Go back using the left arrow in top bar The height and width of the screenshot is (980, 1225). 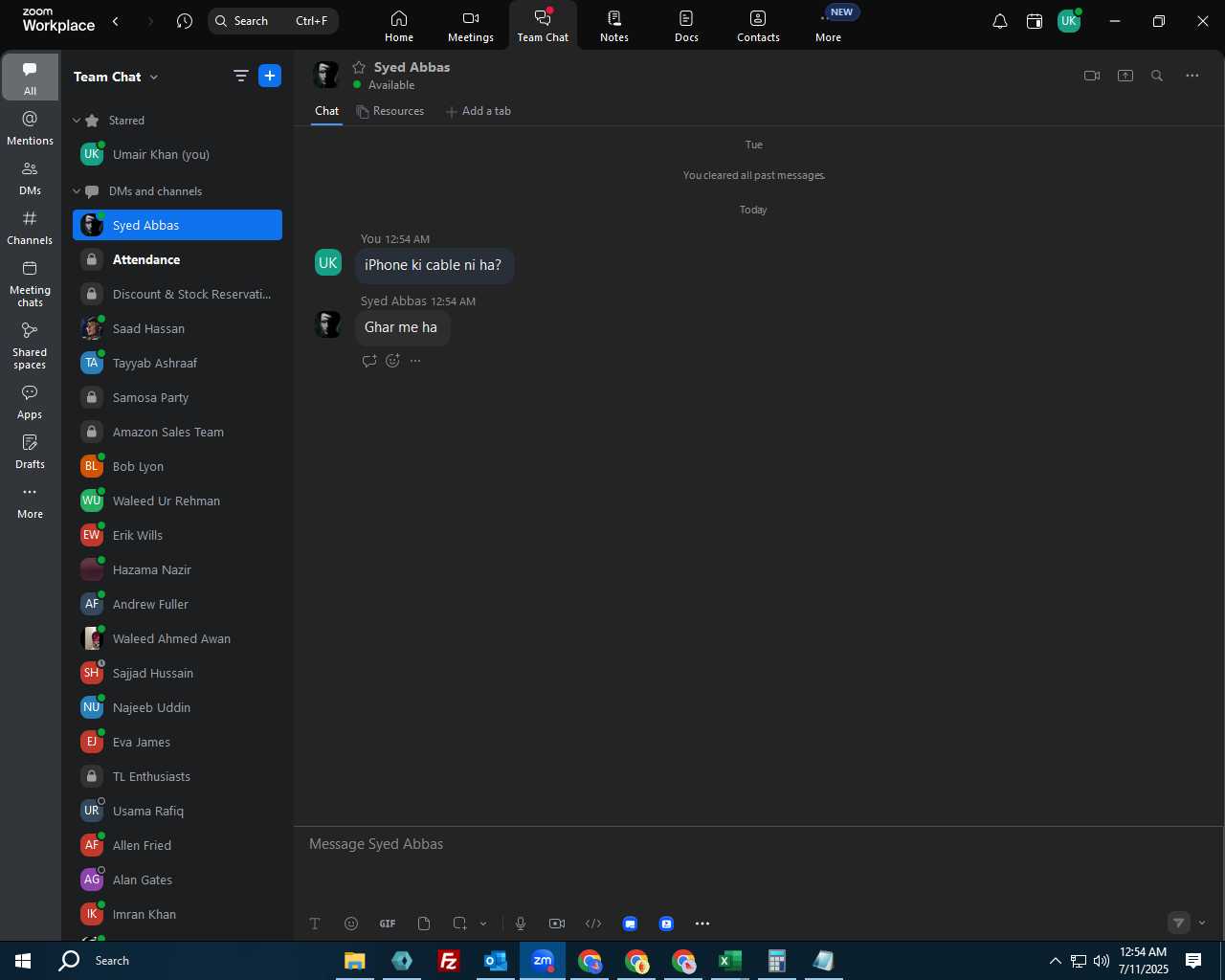(116, 21)
